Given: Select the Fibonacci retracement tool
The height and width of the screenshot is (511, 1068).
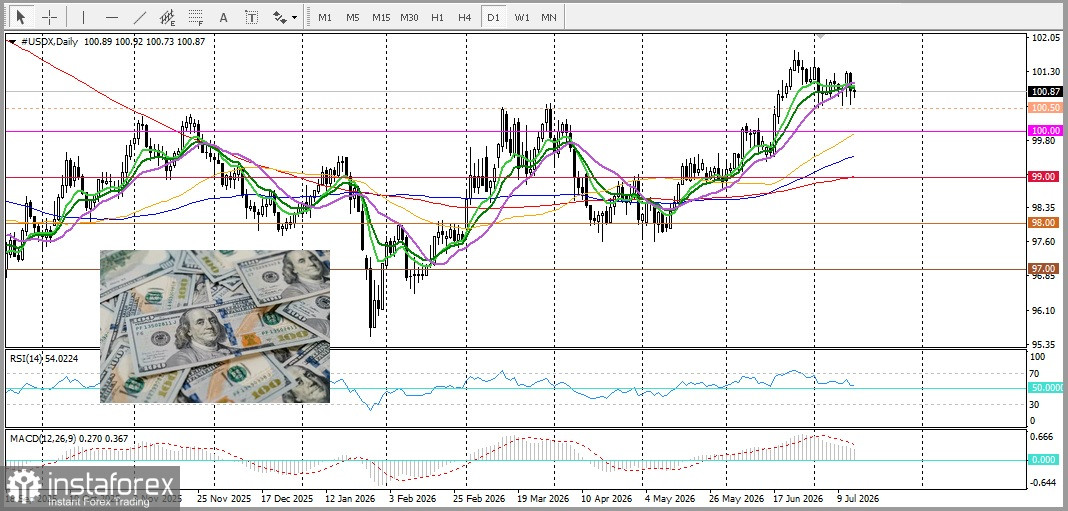Looking at the screenshot, I should click(x=195, y=17).
